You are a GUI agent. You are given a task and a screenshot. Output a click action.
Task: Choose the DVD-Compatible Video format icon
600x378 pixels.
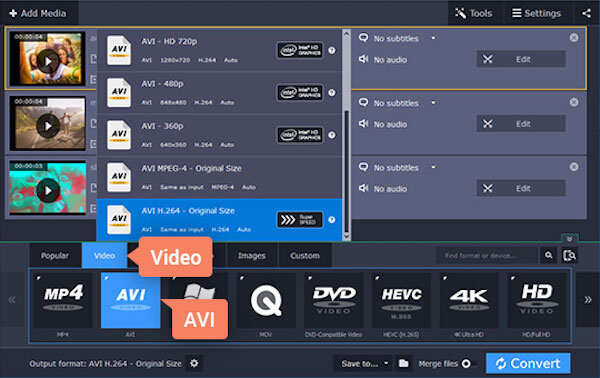(x=334, y=300)
